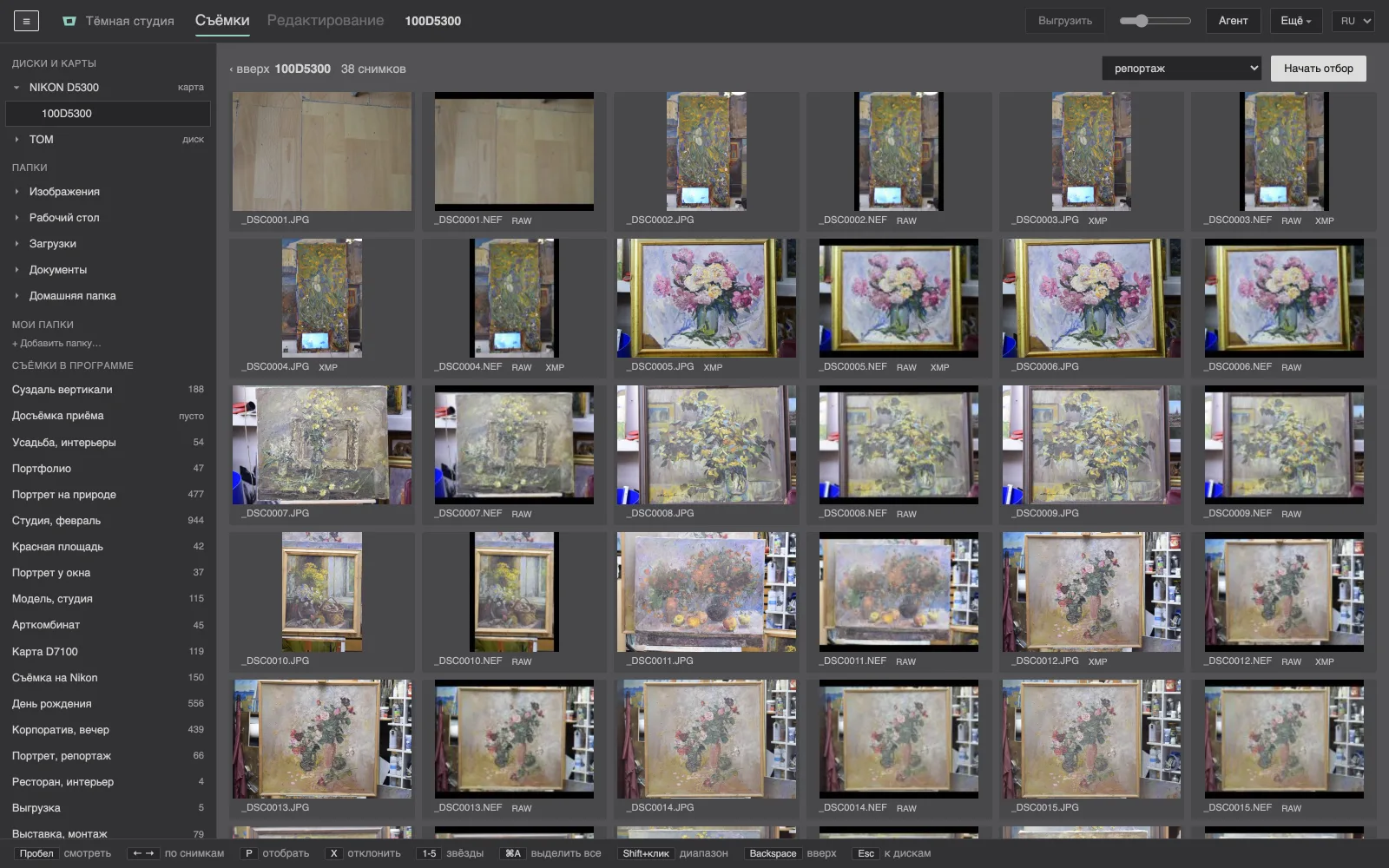Open the Ресторан, интерьер session
This screenshot has height=868, width=1389.
(108, 782)
